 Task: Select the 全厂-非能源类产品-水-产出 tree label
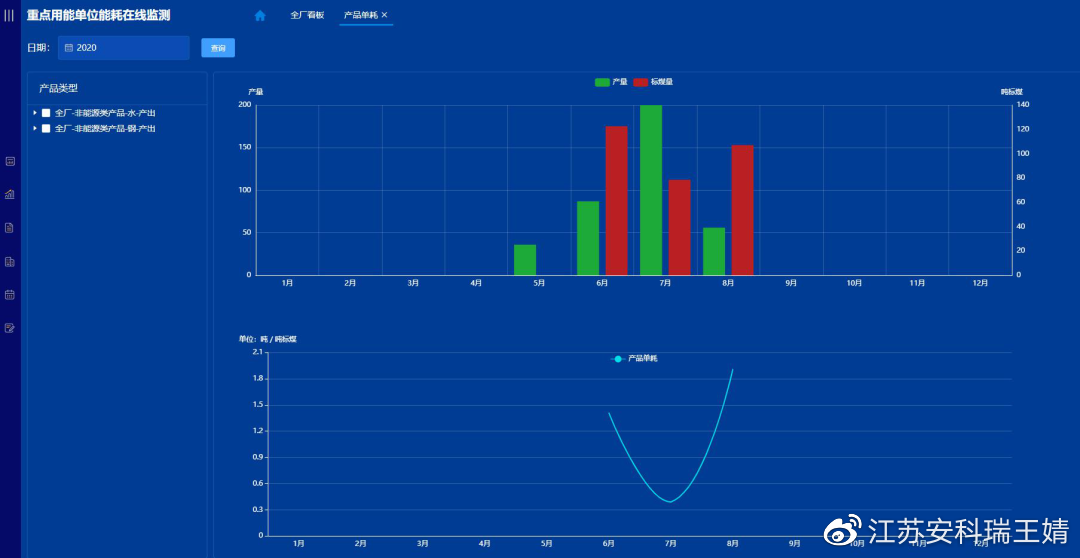tap(105, 113)
